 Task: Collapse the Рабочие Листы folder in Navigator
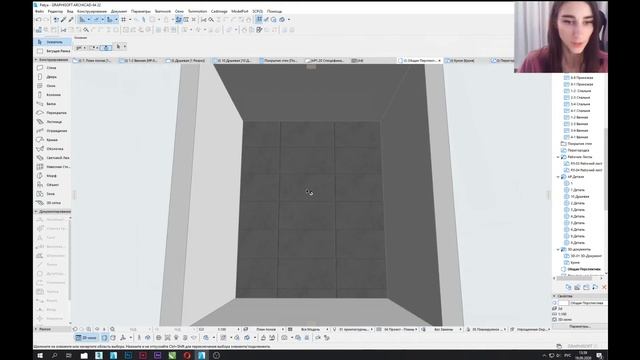[x=558, y=157]
